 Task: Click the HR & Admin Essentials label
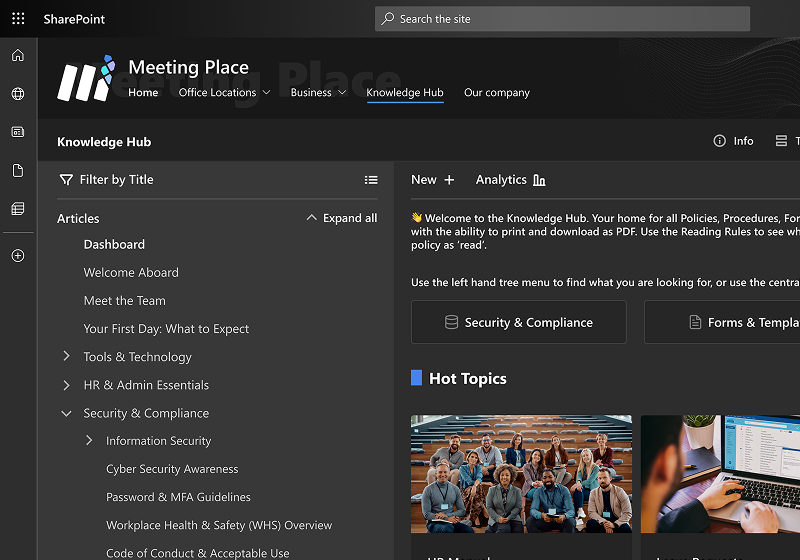146,385
